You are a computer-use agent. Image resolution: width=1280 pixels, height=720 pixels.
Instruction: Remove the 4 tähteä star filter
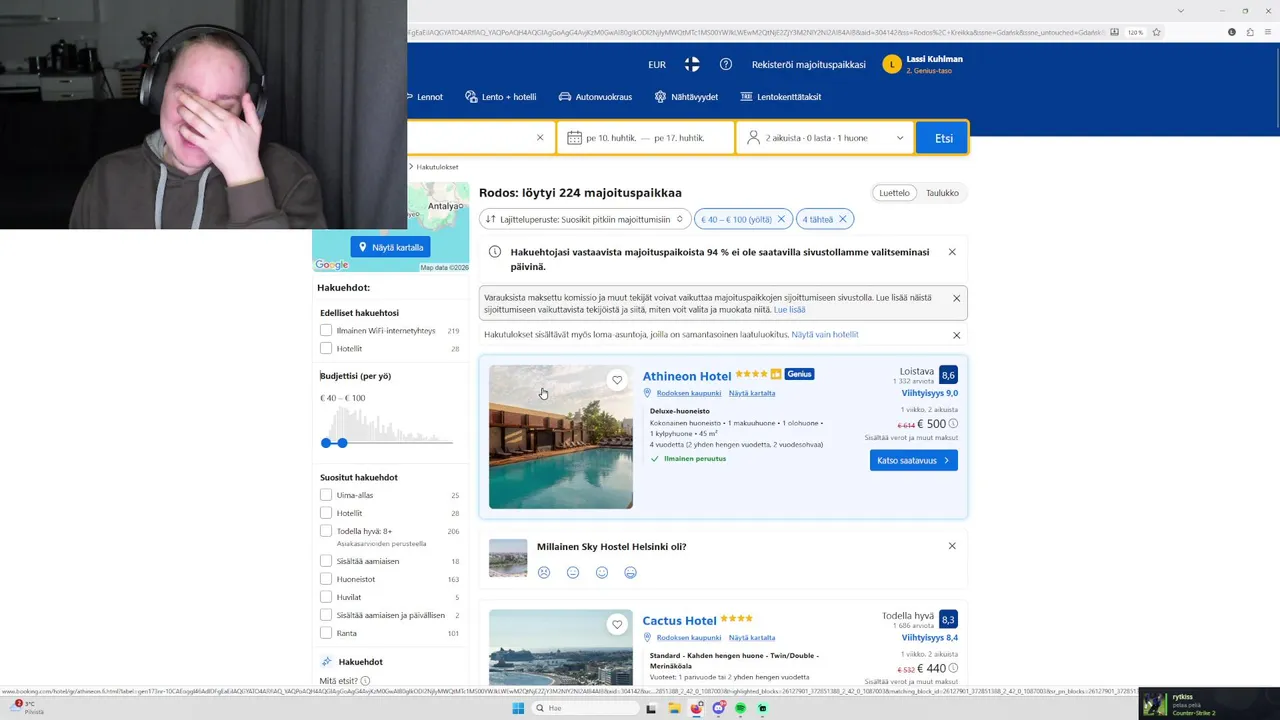(x=843, y=219)
